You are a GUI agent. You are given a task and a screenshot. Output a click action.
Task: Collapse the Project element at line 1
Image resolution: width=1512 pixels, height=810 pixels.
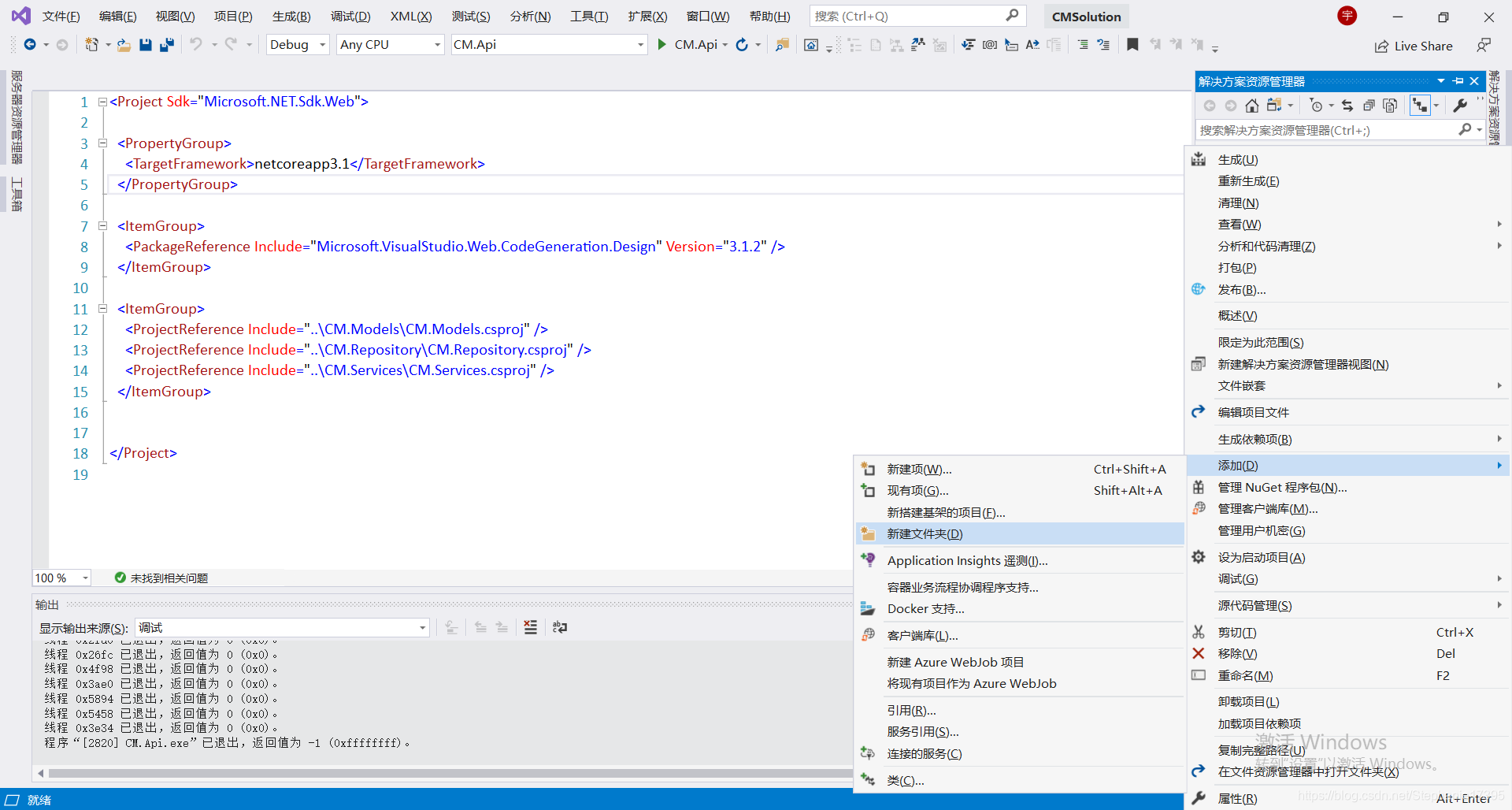(x=102, y=102)
